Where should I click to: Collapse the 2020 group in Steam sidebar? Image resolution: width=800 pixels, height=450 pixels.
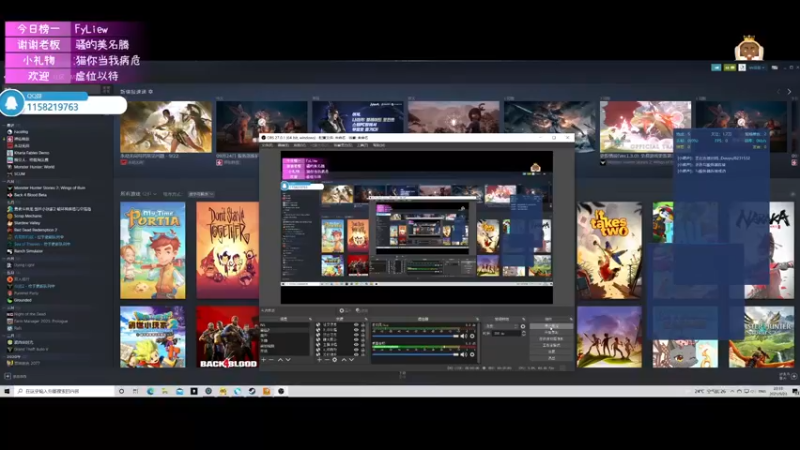(x=4, y=357)
